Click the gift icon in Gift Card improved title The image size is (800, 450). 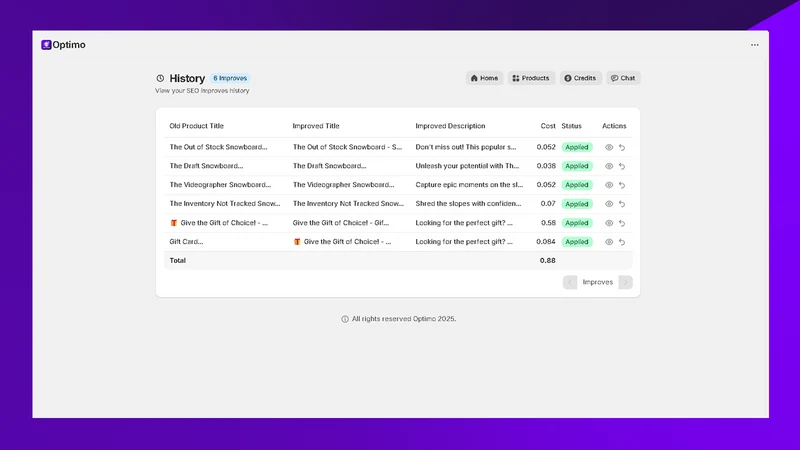point(297,242)
